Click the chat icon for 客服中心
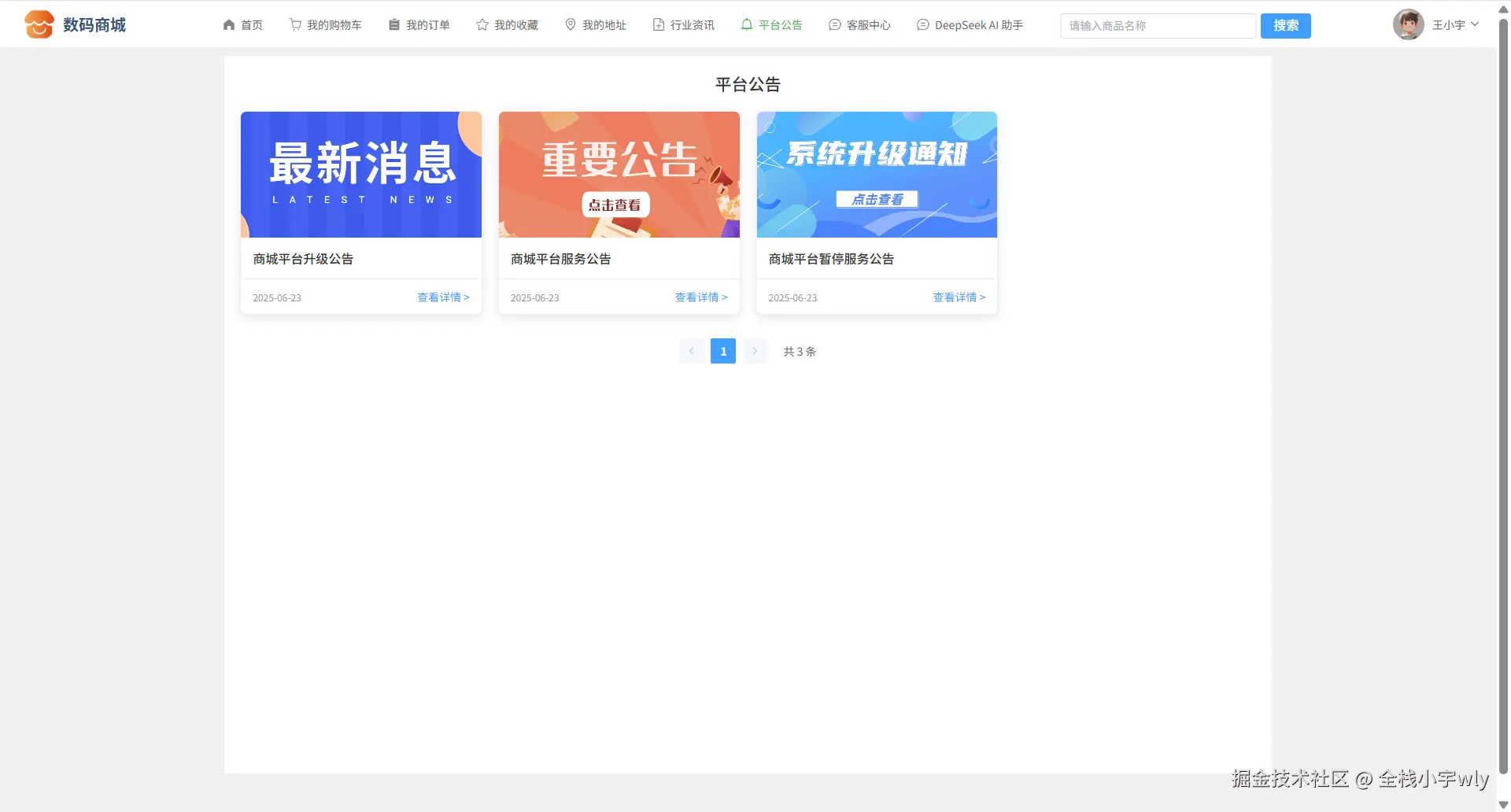The height and width of the screenshot is (812, 1511). [x=835, y=25]
